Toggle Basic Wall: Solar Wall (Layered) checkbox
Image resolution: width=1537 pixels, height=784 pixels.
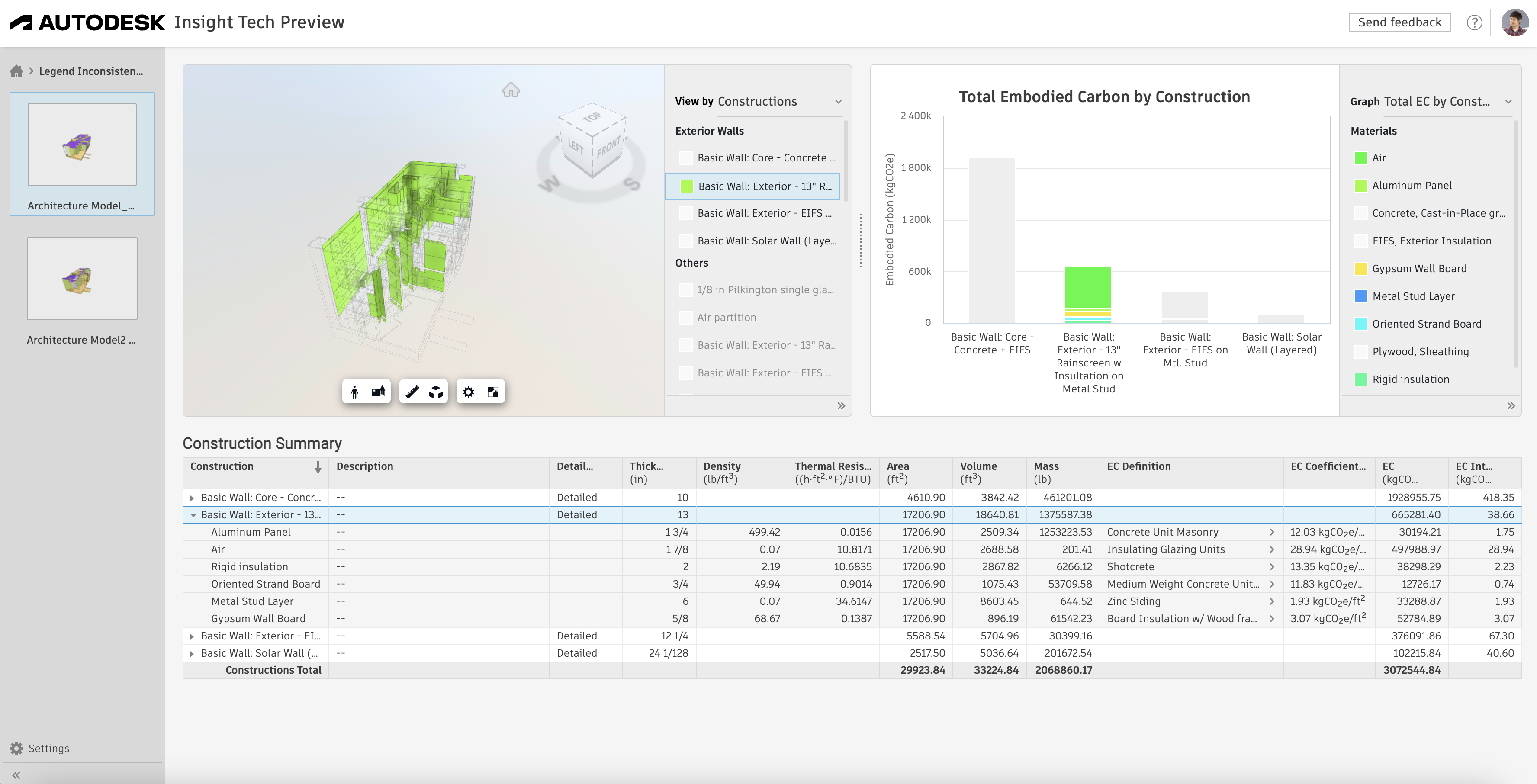click(686, 241)
